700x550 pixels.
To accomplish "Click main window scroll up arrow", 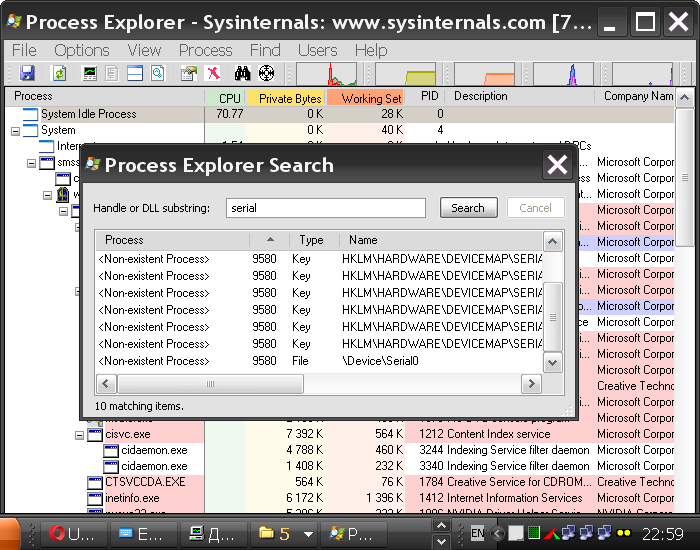I will pyautogui.click(x=684, y=98).
